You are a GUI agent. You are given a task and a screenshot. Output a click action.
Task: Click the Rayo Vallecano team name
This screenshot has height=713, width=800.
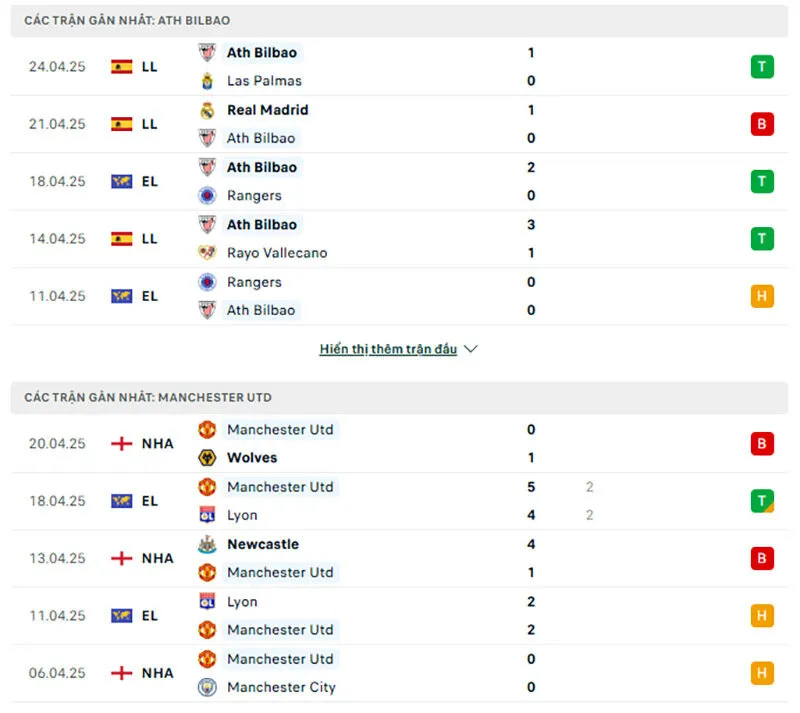pos(277,253)
